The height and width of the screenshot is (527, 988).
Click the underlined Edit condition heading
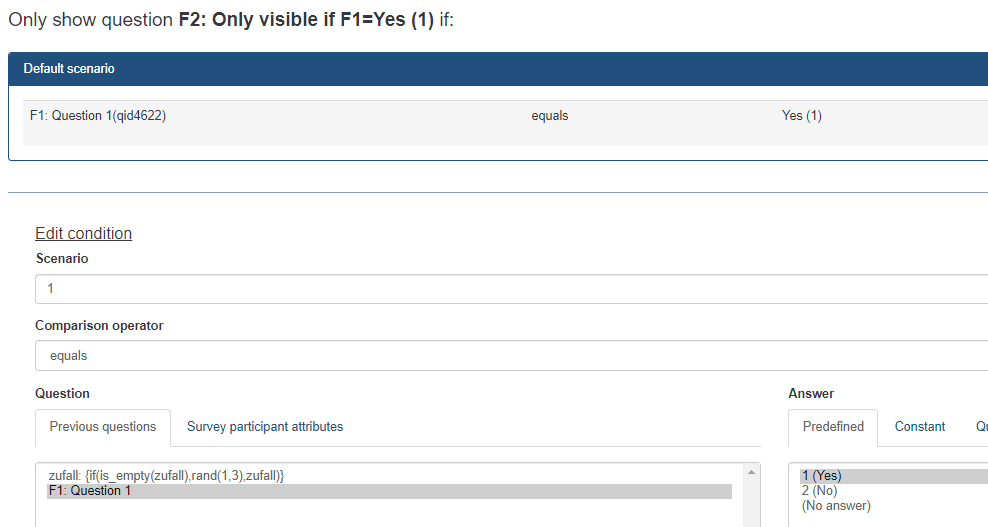[x=83, y=233]
